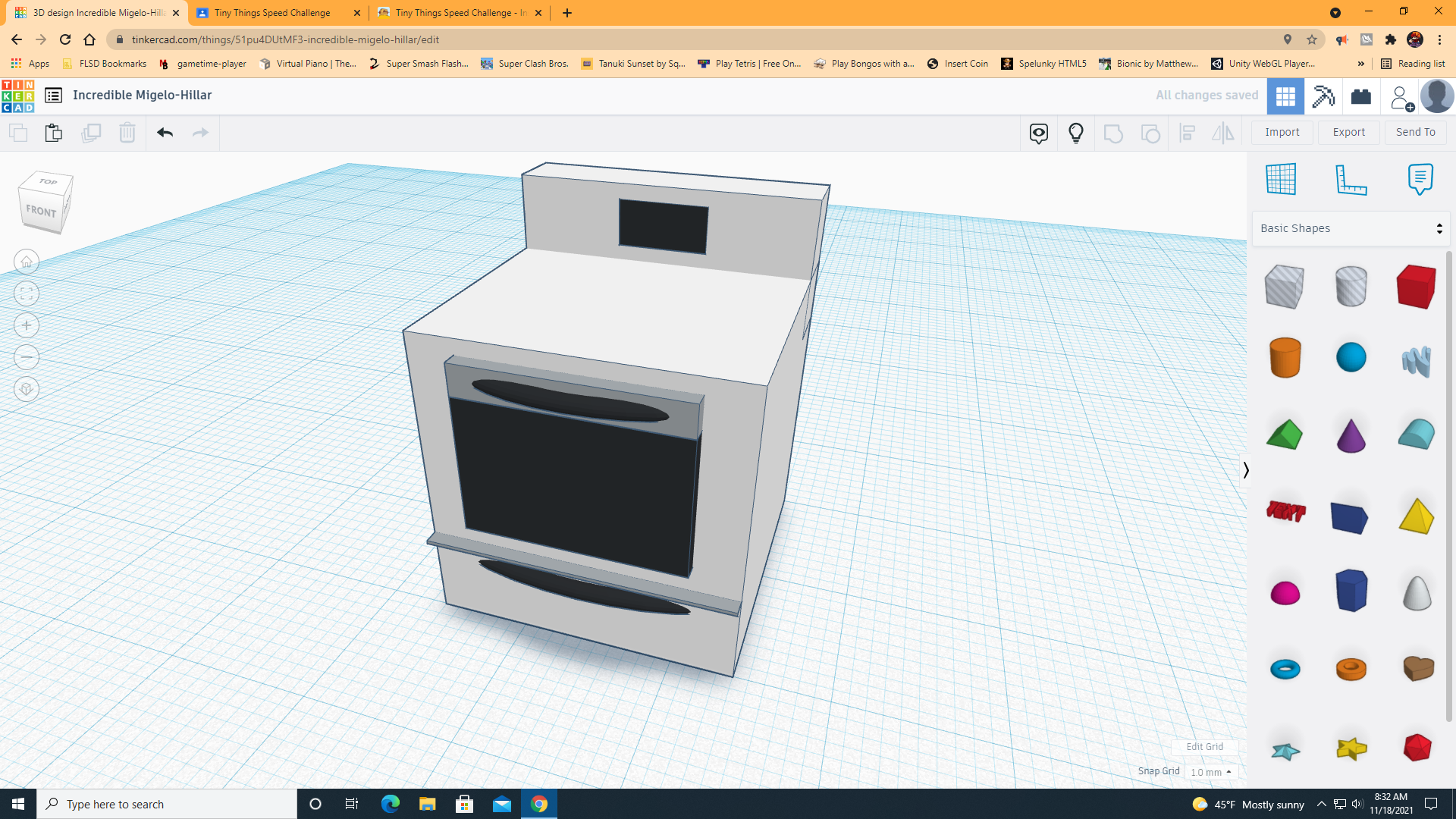This screenshot has width=1456, height=819.
Task: Click the Send To button
Action: 1415,132
